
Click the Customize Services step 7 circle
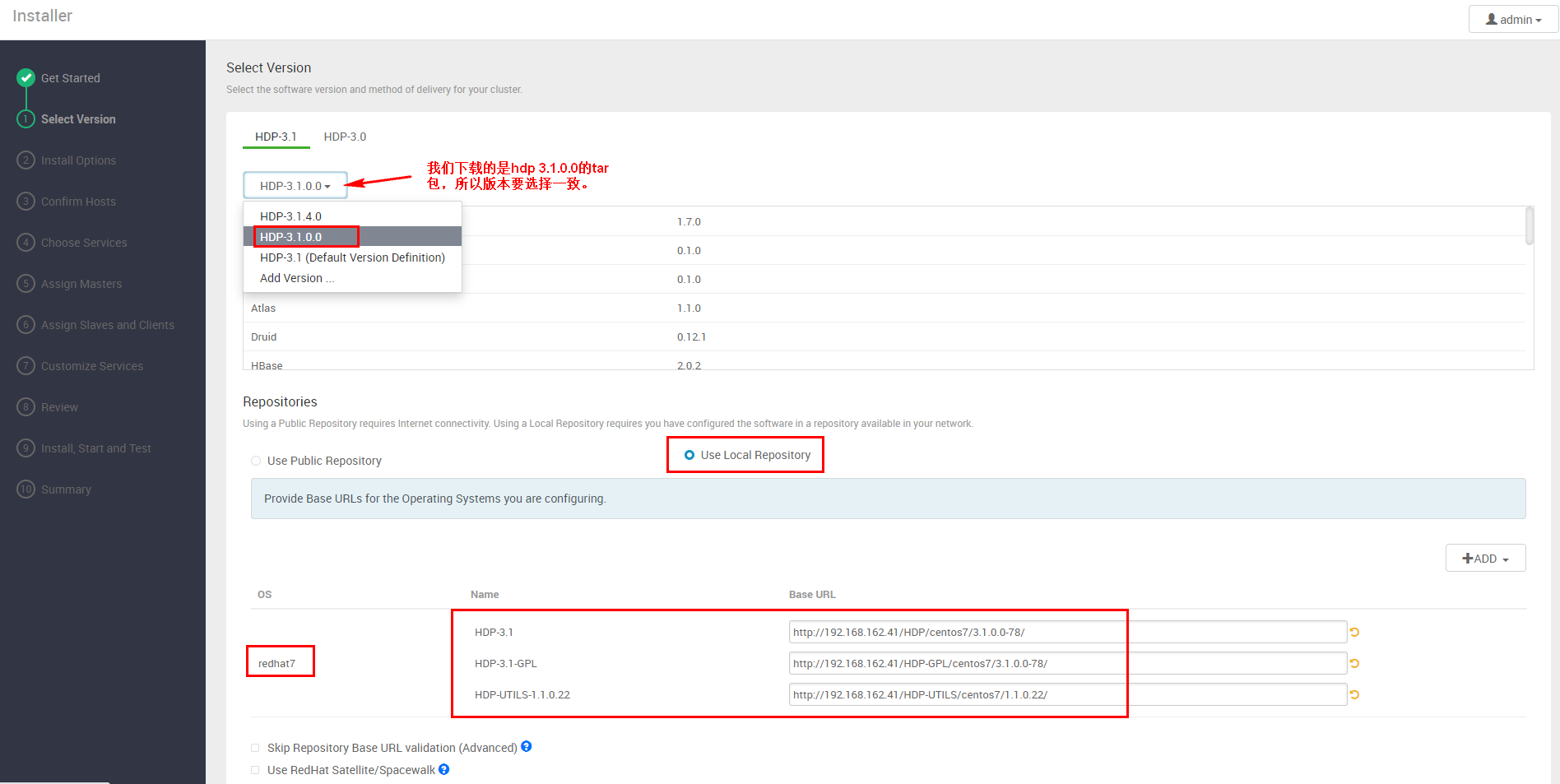(26, 365)
